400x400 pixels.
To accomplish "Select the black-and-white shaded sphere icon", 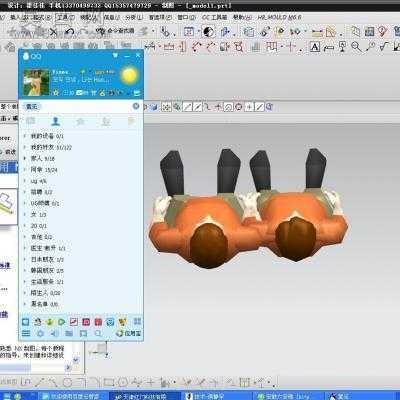I will click(209, 32).
